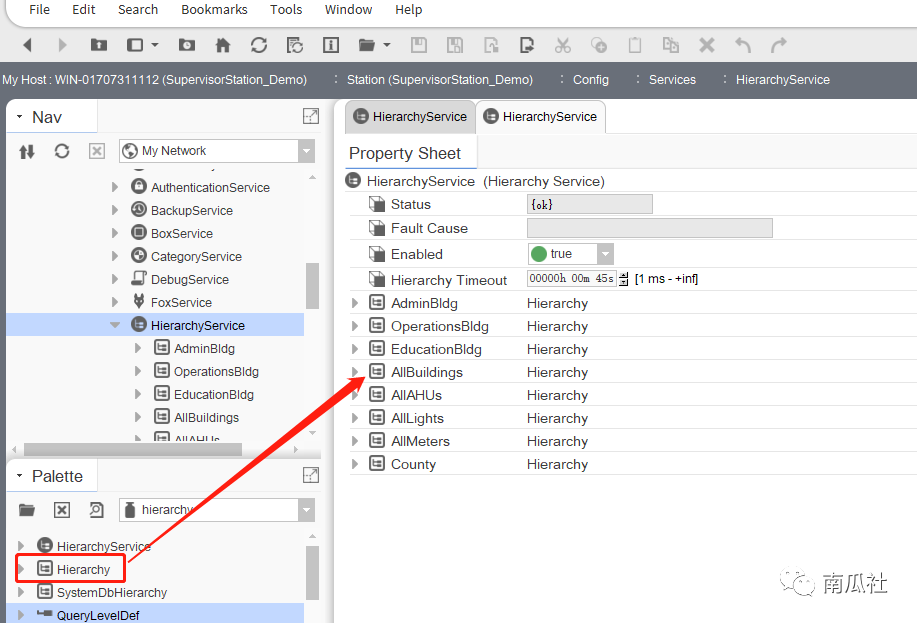917x623 pixels.
Task: Click the Undo arrow toolbar icon
Action: 742,45
